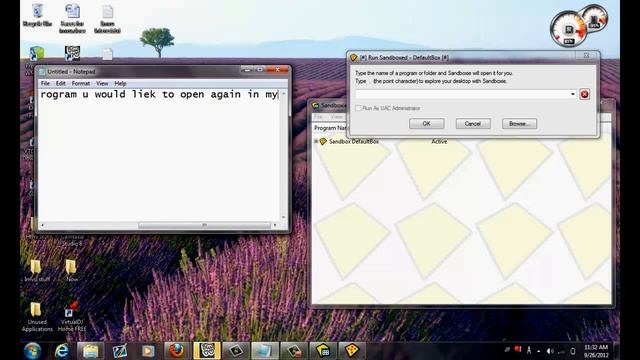This screenshot has width=640, height=360.
Task: Click the Notepad title bar icon
Action: pyautogui.click(x=42, y=72)
